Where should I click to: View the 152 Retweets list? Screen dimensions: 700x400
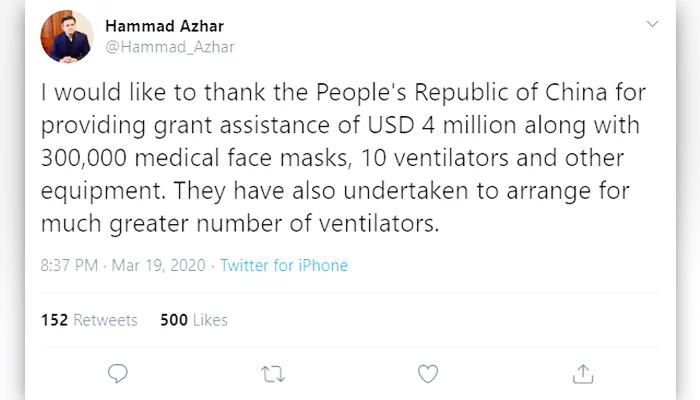90,320
